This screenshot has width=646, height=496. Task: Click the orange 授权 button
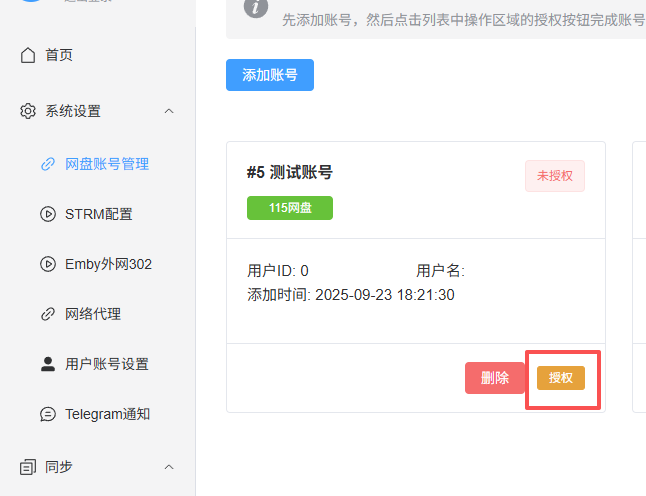pyautogui.click(x=561, y=378)
